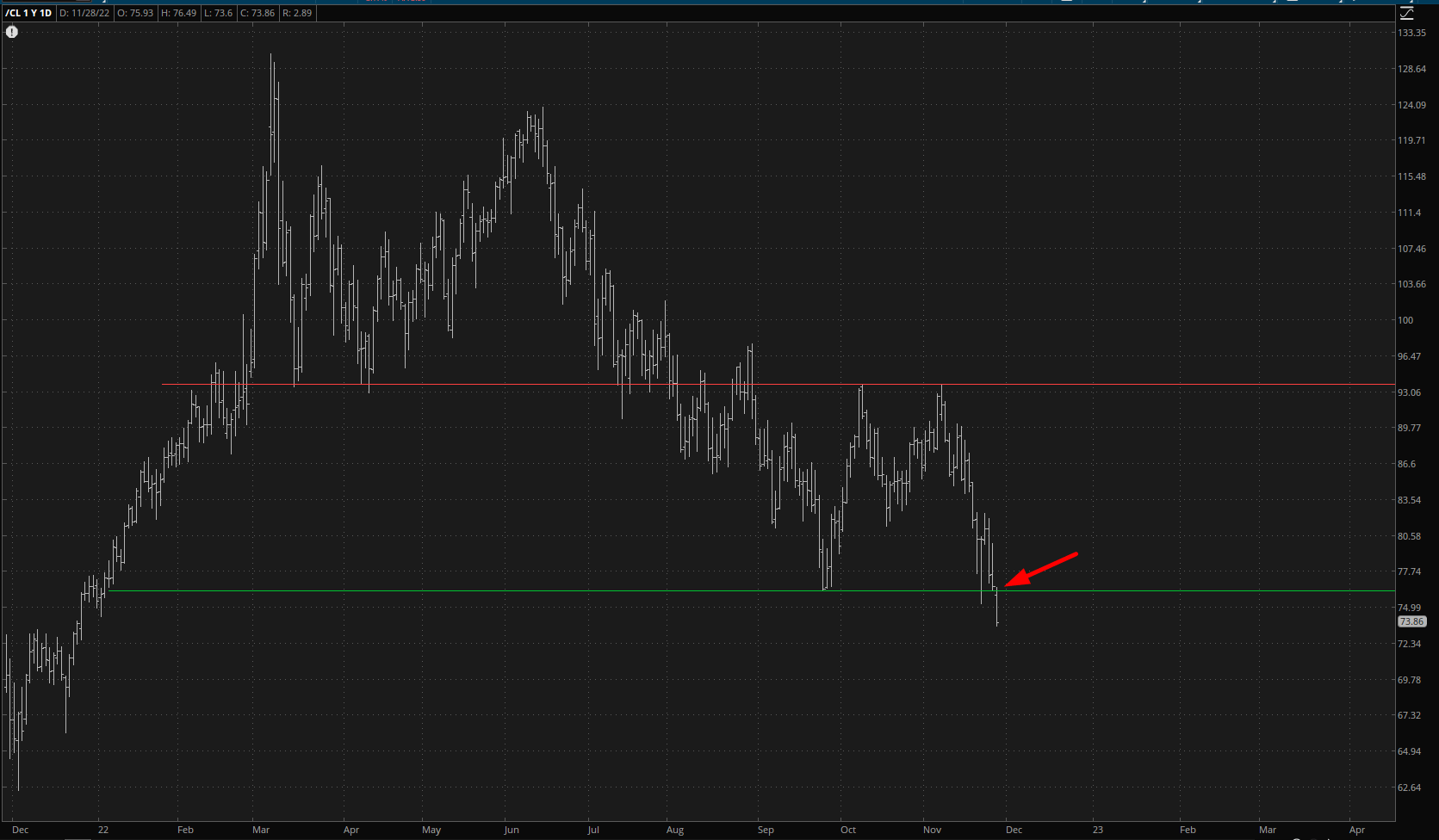Viewport: 1439px width, 840px height.
Task: Click the exclamation alert icon on chart
Action: coord(12,32)
